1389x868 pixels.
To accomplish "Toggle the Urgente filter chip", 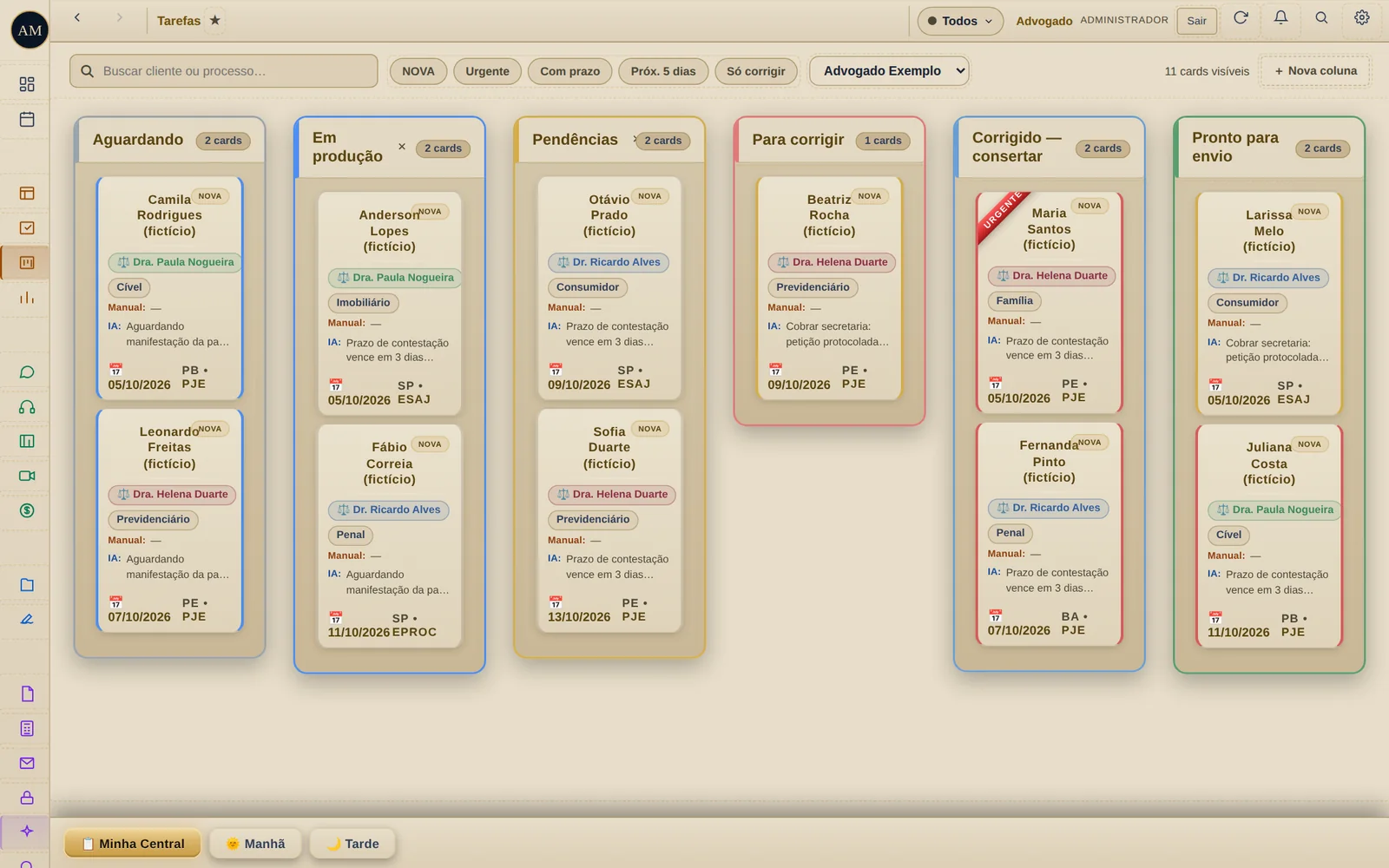I will tap(487, 71).
